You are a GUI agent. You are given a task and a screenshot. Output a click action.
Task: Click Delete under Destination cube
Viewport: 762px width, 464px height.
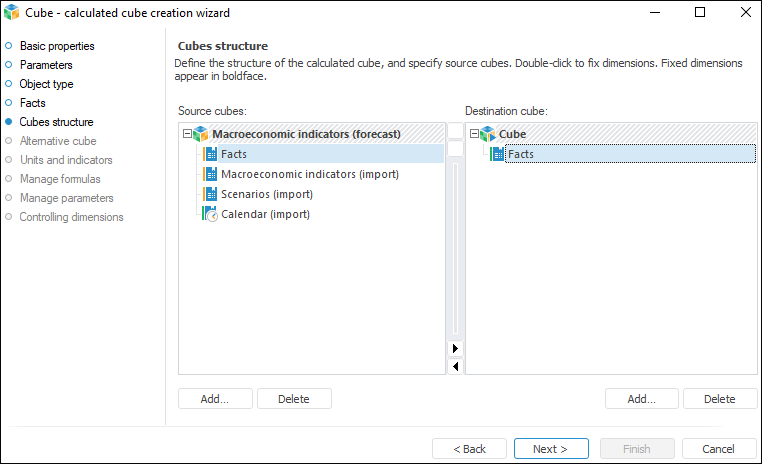[719, 399]
